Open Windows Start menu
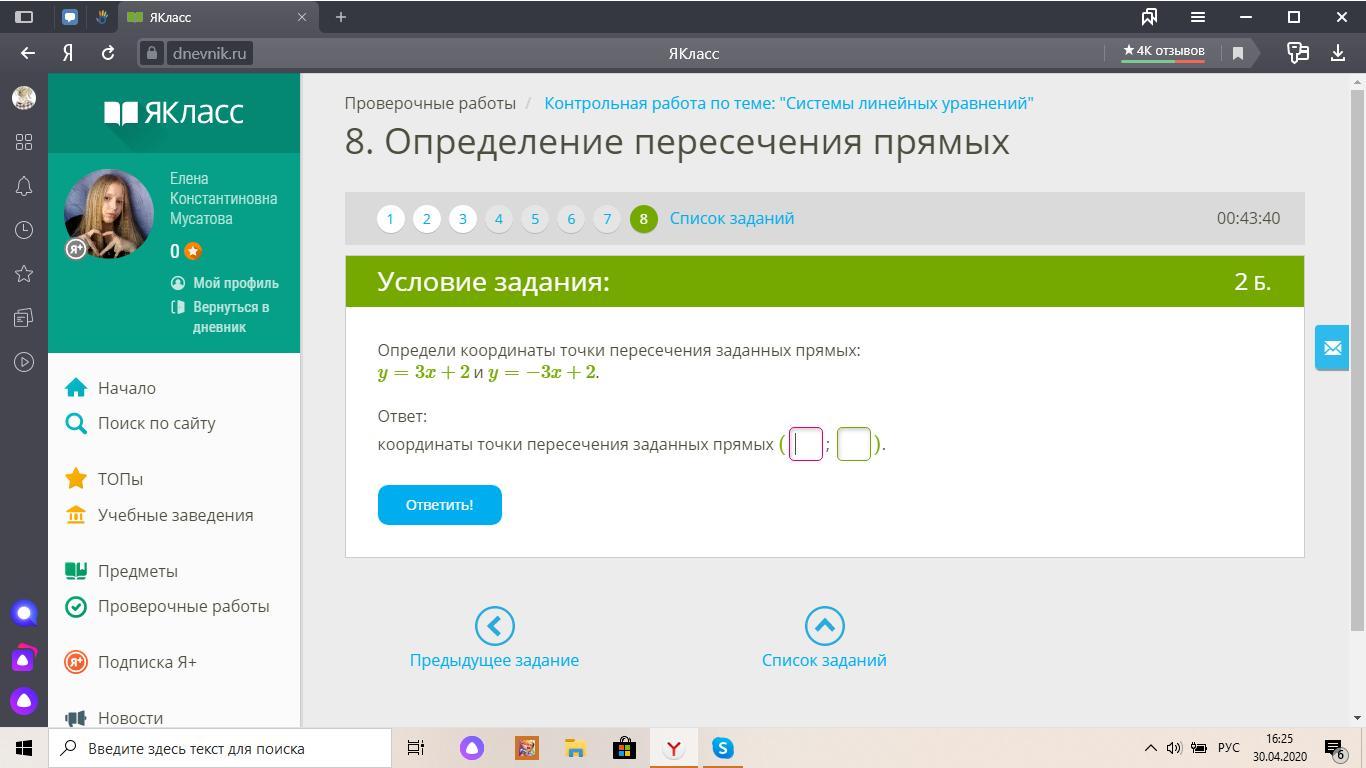This screenshot has width=1366, height=768. tap(24, 748)
